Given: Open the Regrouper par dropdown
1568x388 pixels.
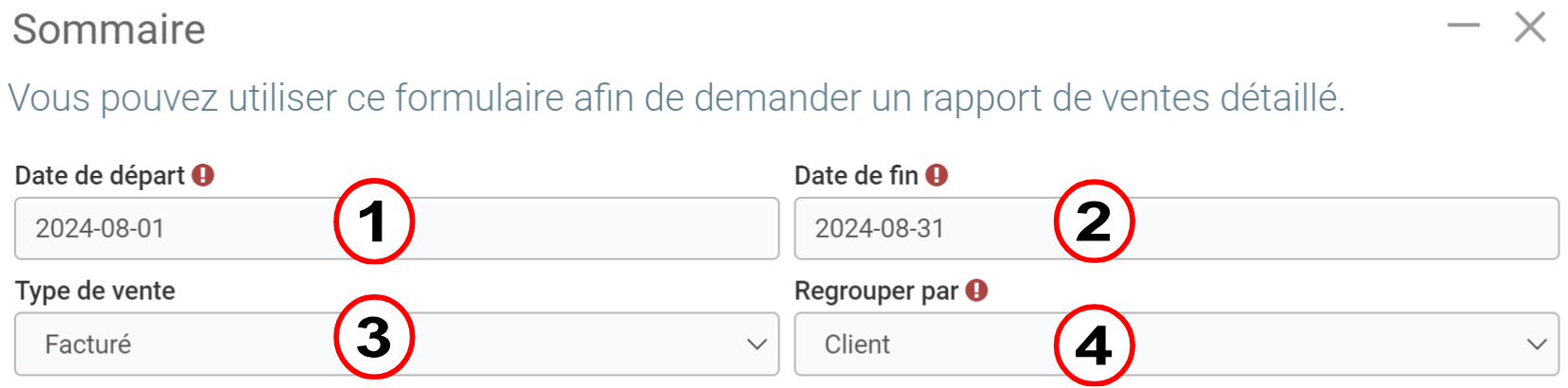Looking at the screenshot, I should coord(947,344).
